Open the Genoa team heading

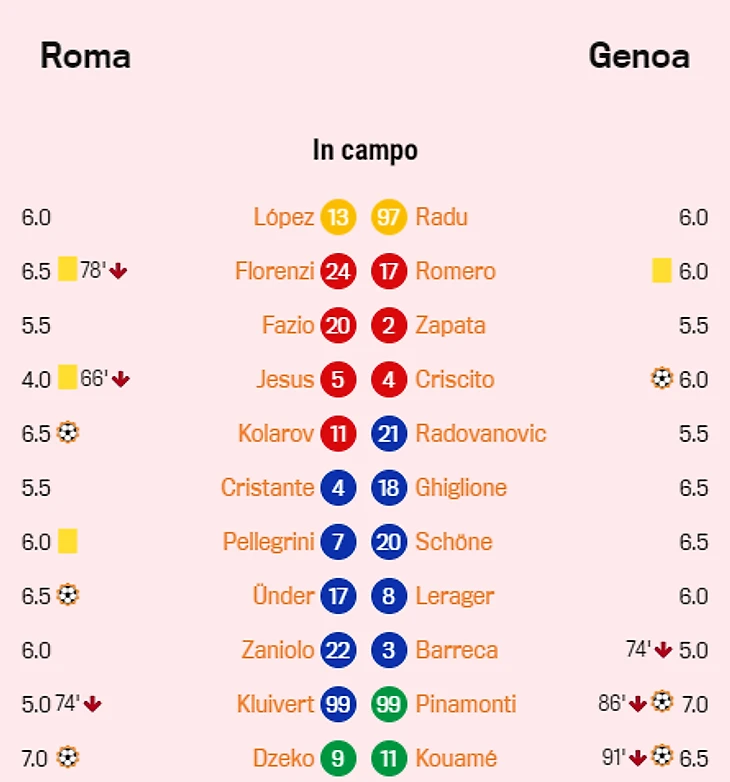pos(639,56)
